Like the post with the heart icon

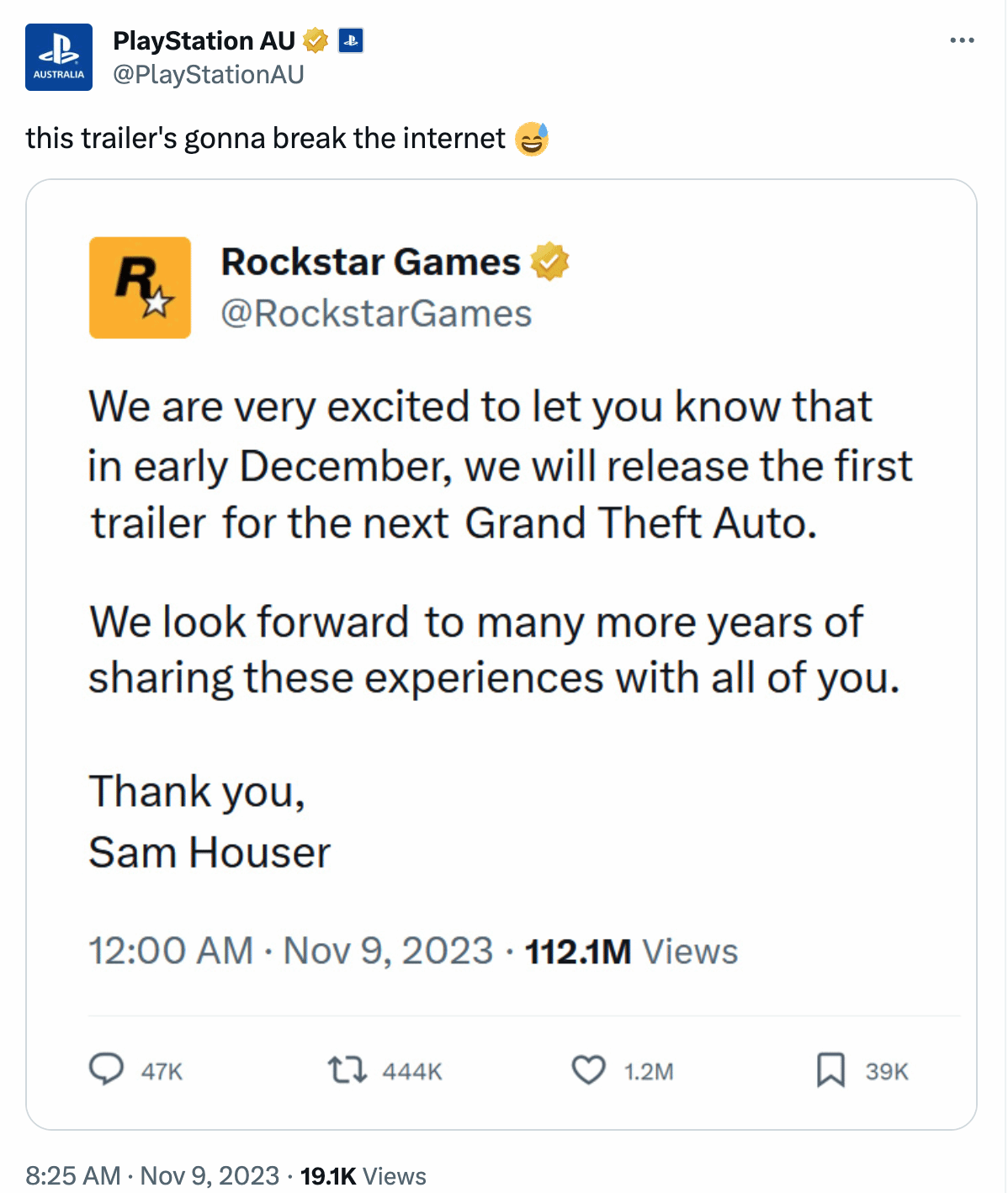click(588, 1070)
